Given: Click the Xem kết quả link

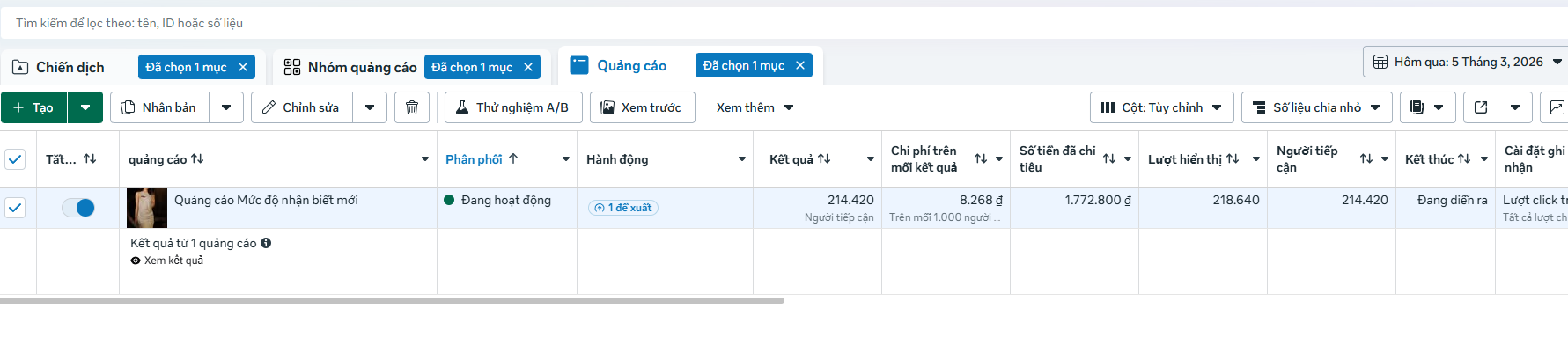Looking at the screenshot, I should [173, 261].
